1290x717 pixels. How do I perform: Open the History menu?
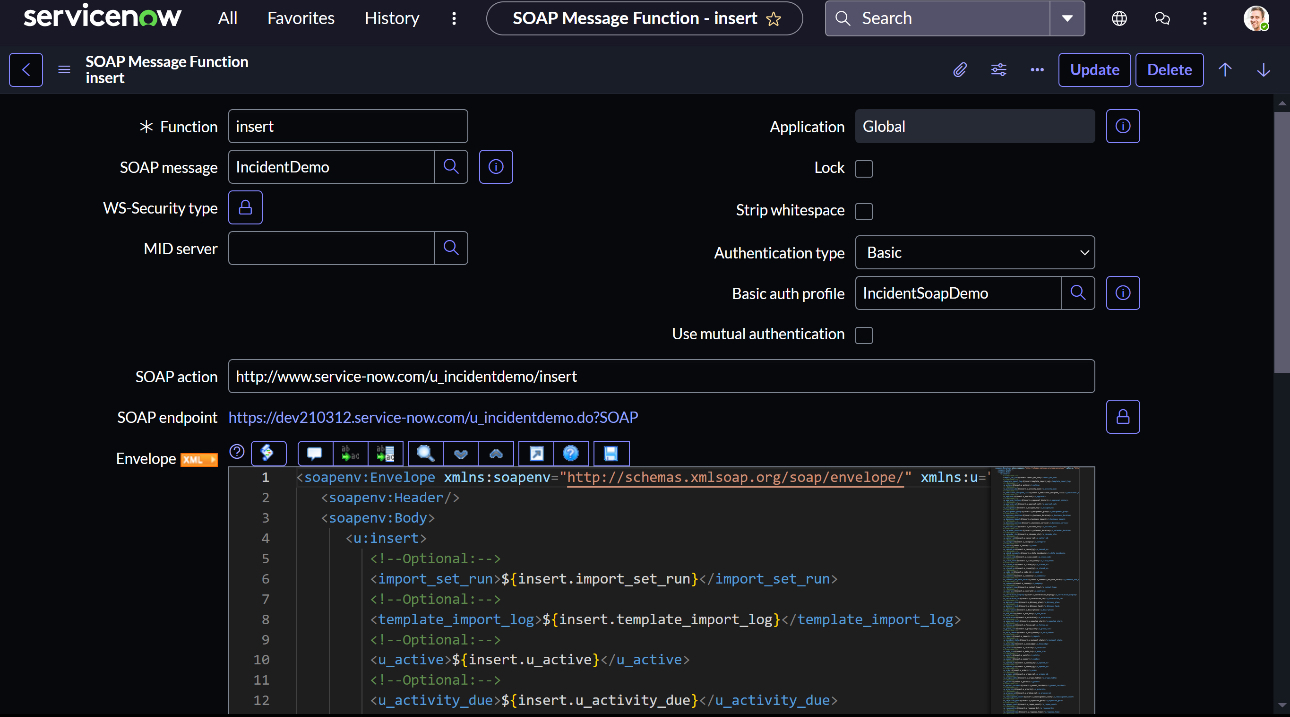[392, 18]
